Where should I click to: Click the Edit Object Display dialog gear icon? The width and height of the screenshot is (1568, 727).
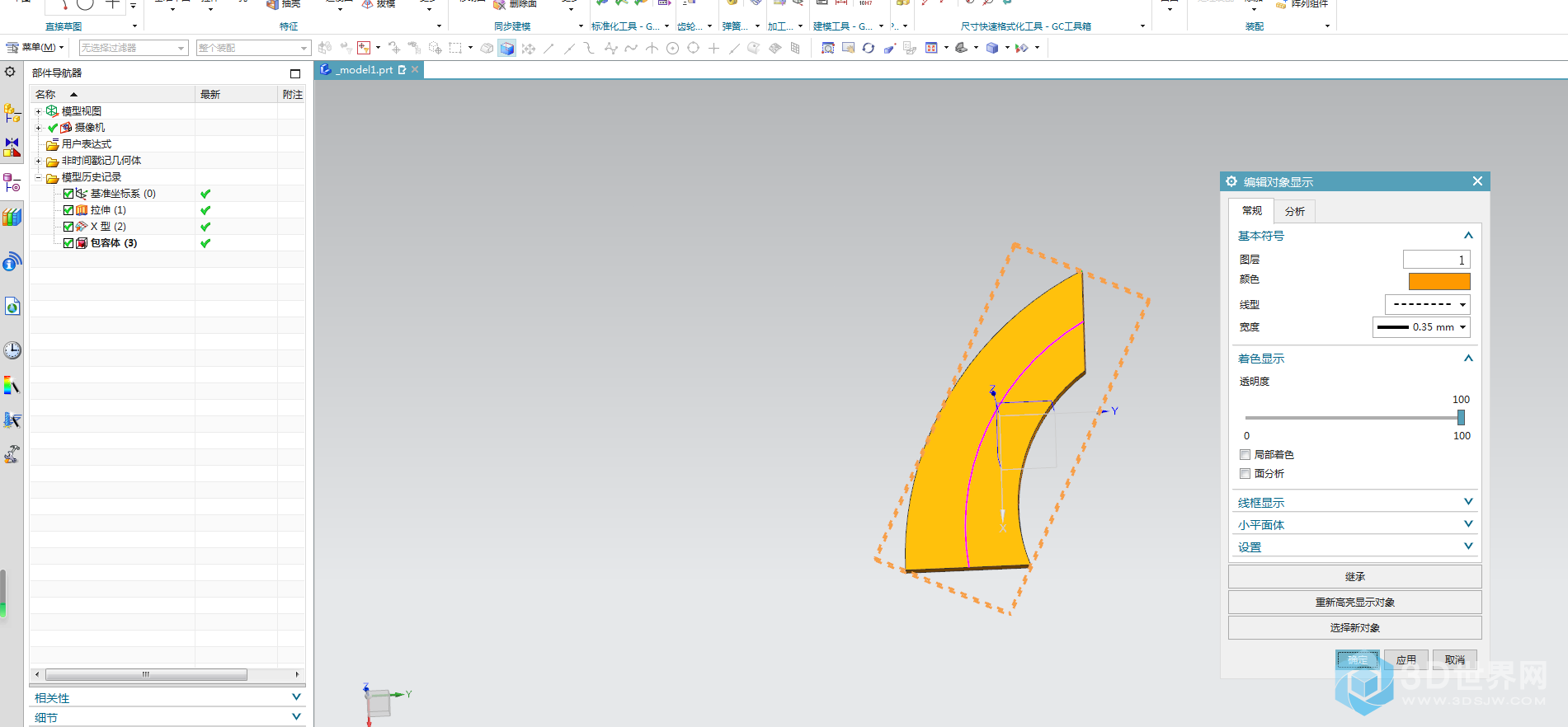point(1231,181)
